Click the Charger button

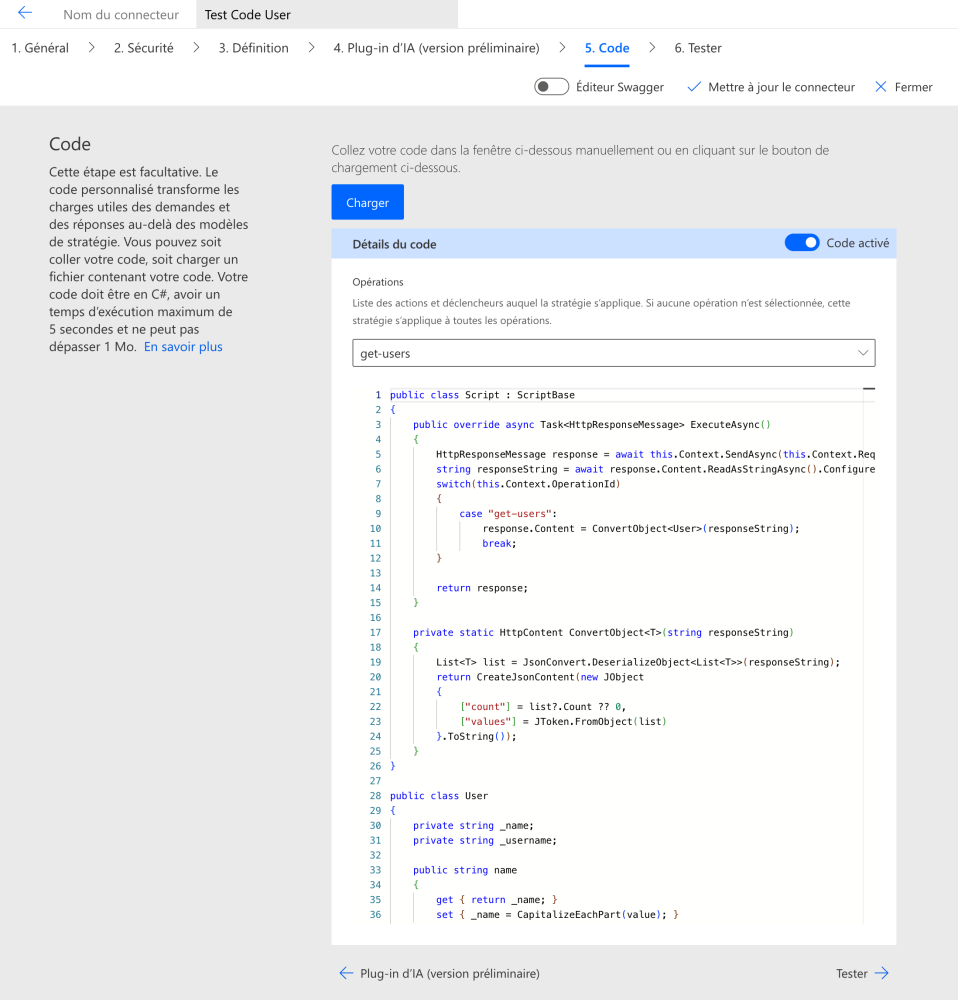point(367,202)
